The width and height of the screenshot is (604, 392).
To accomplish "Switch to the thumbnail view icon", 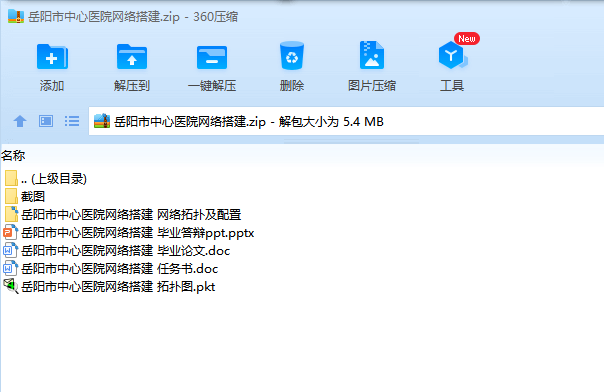I will pos(46,121).
